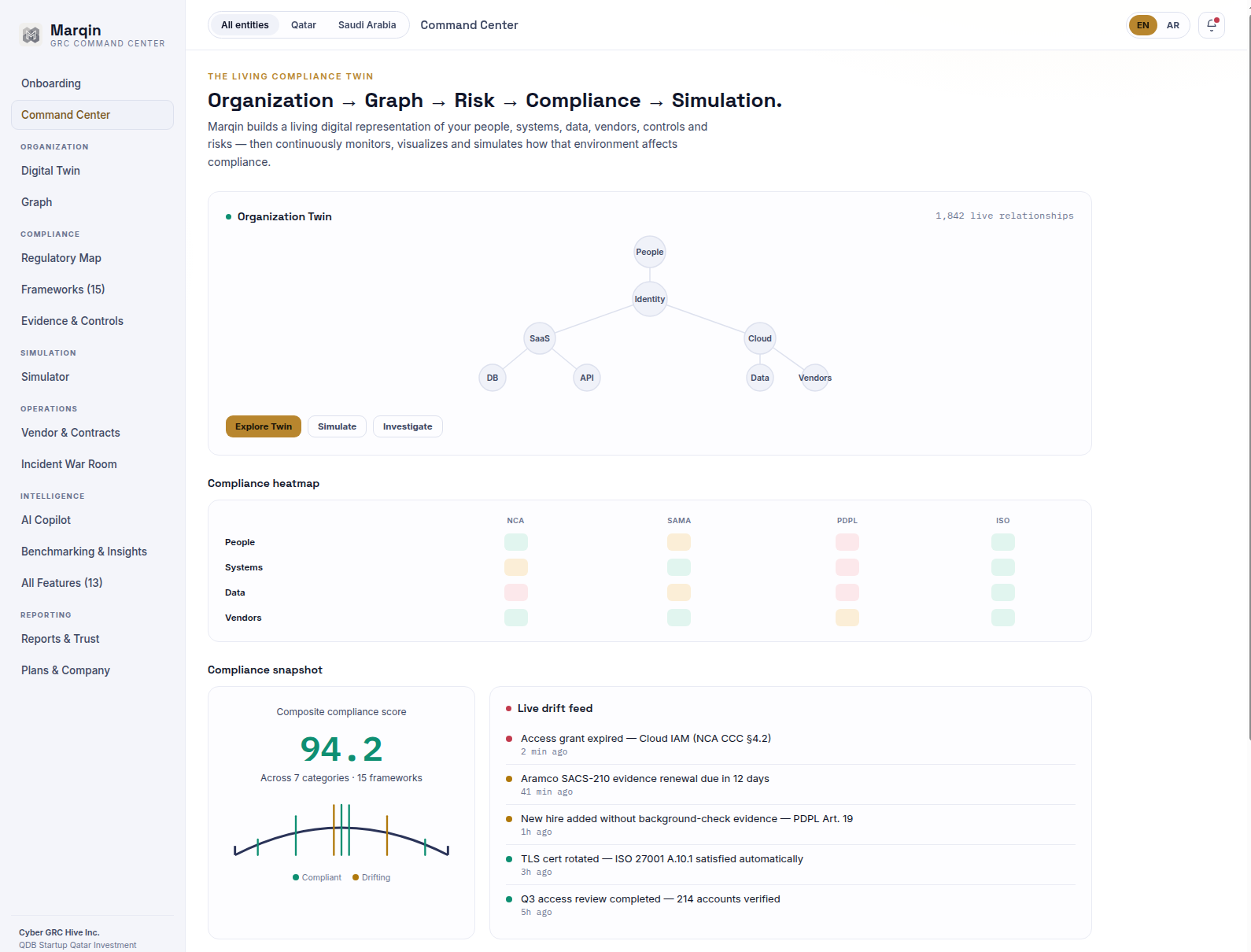
Task: Open the Aramco SACS-210 evidence renewal entry
Action: [x=790, y=784]
